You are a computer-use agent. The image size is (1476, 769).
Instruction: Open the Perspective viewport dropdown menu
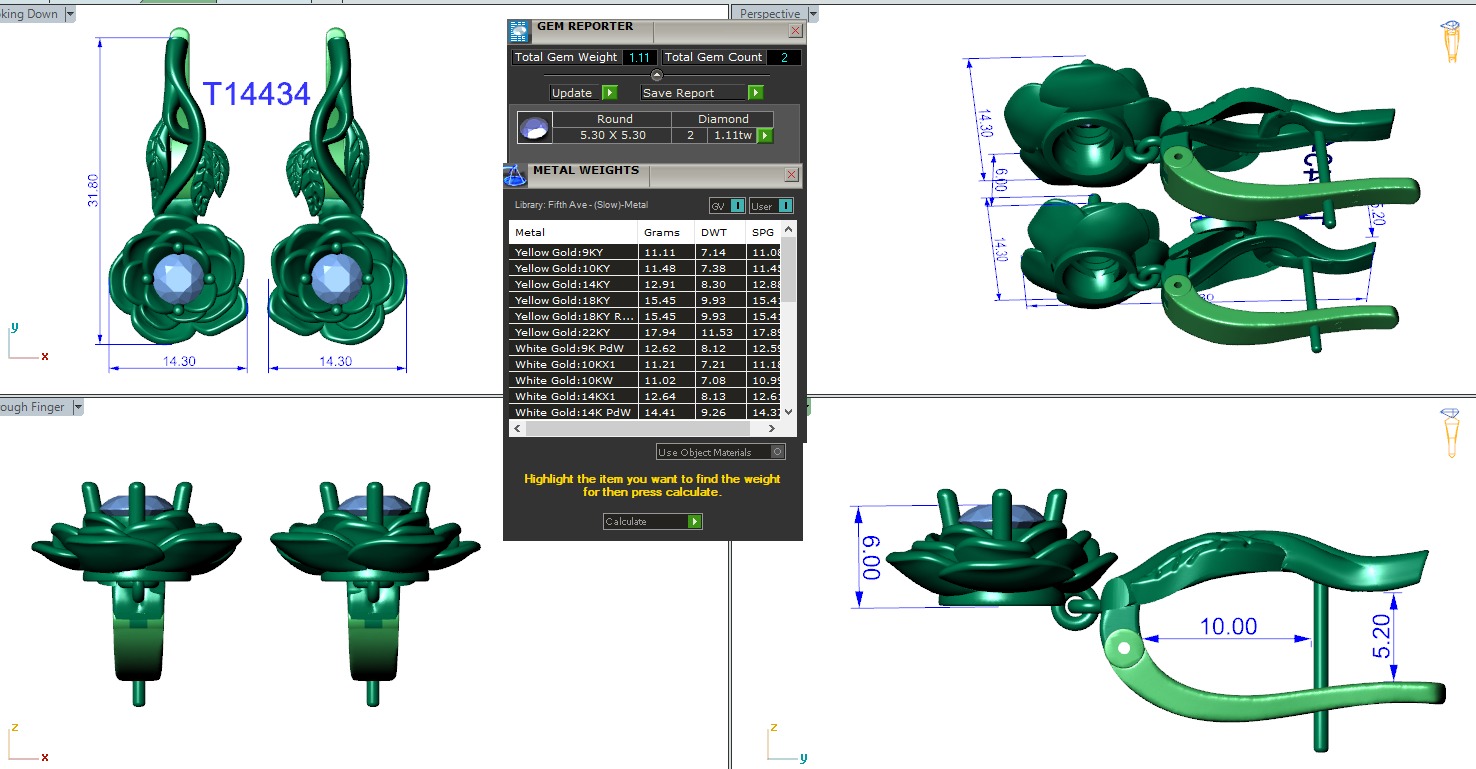tap(812, 14)
